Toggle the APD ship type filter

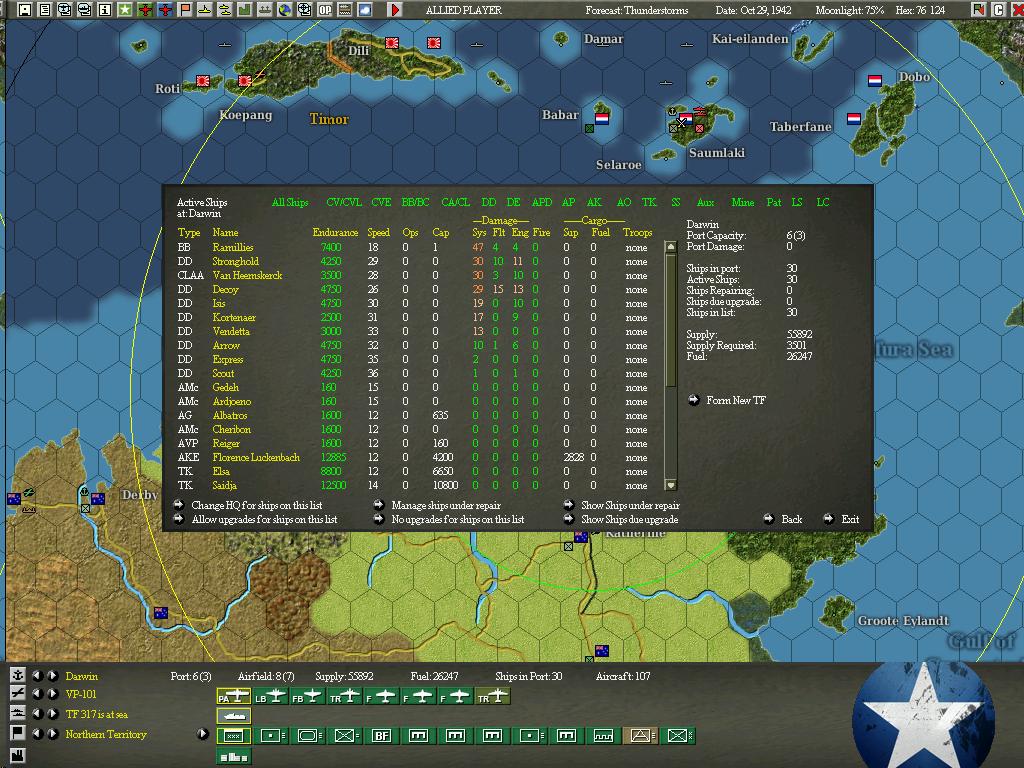point(542,202)
